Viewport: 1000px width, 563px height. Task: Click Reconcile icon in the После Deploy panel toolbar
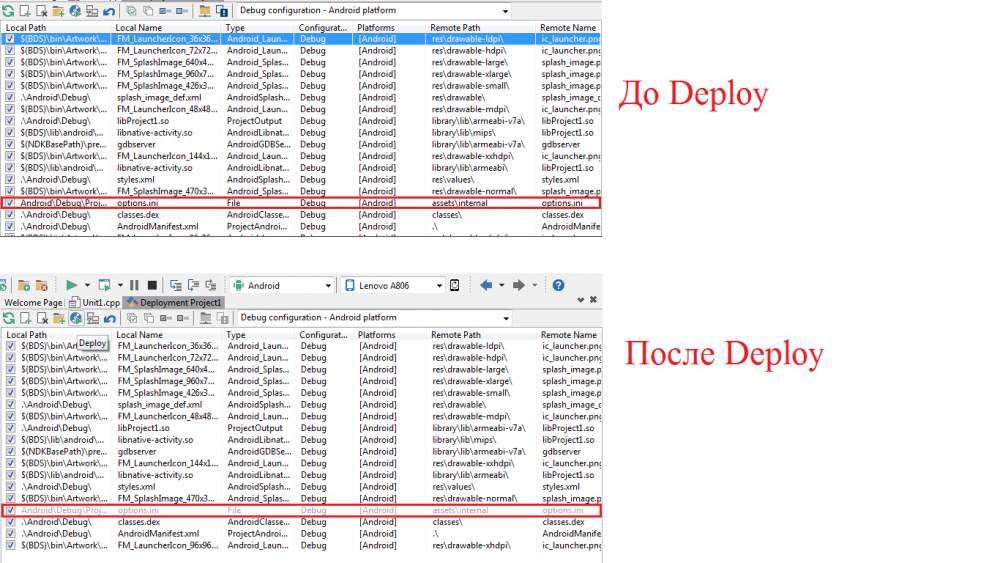[9, 318]
